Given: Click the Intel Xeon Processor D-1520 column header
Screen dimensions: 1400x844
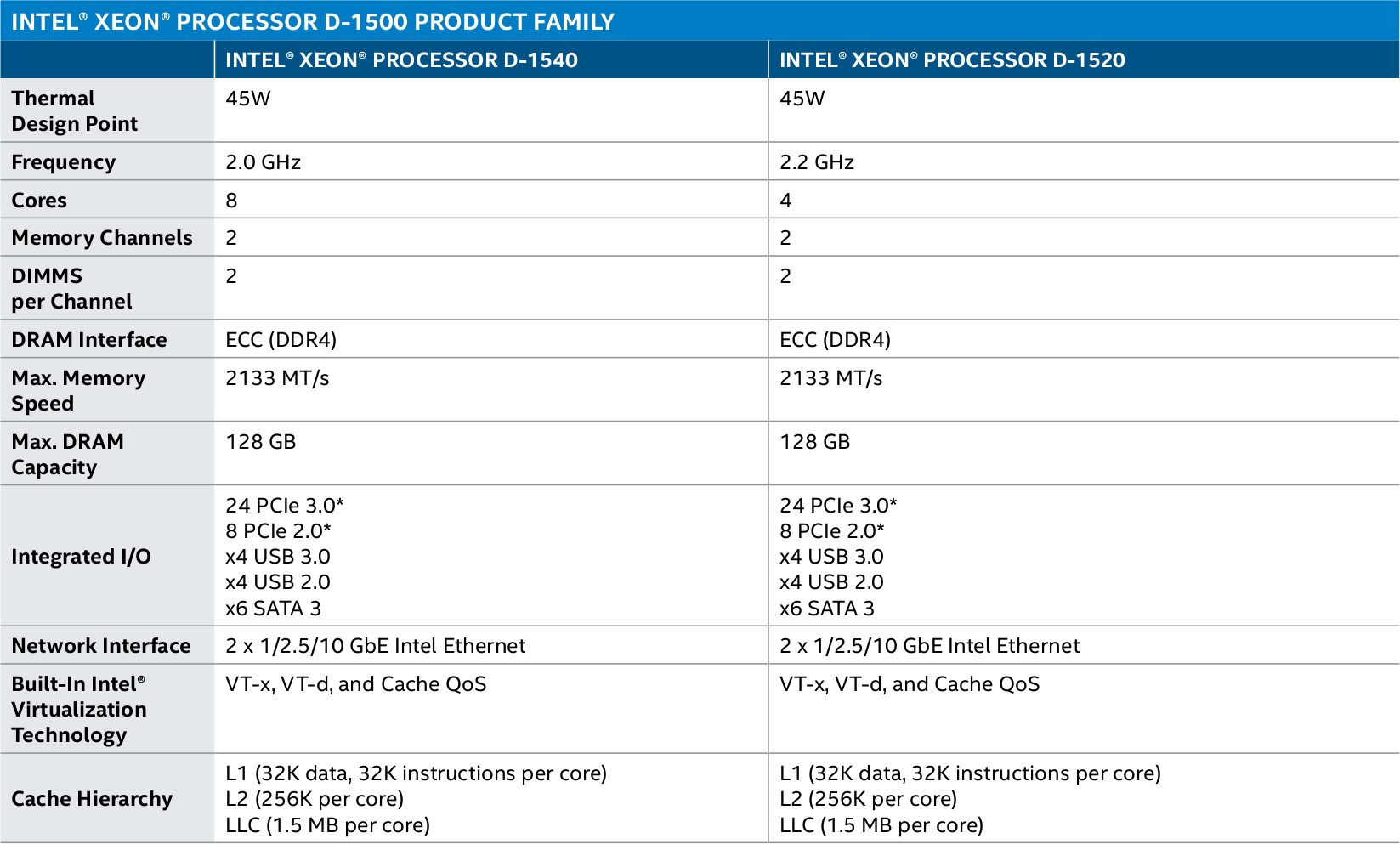Looking at the screenshot, I should (952, 60).
